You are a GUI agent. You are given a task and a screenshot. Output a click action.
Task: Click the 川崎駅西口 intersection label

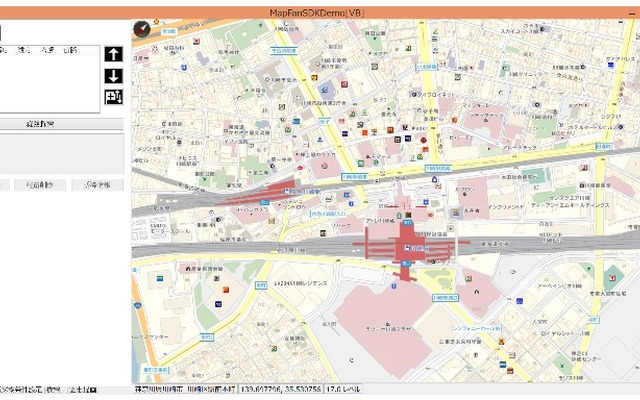(x=445, y=298)
